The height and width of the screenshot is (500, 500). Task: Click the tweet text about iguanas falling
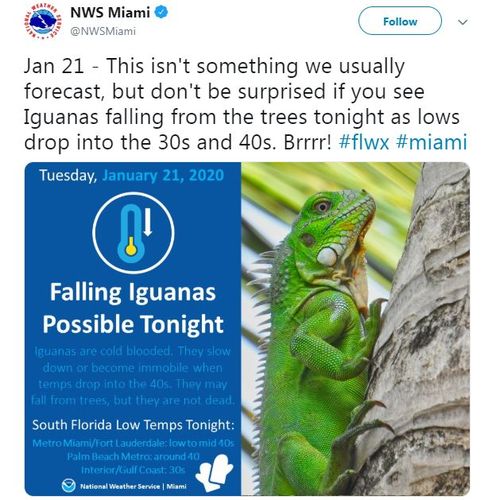tap(245, 104)
